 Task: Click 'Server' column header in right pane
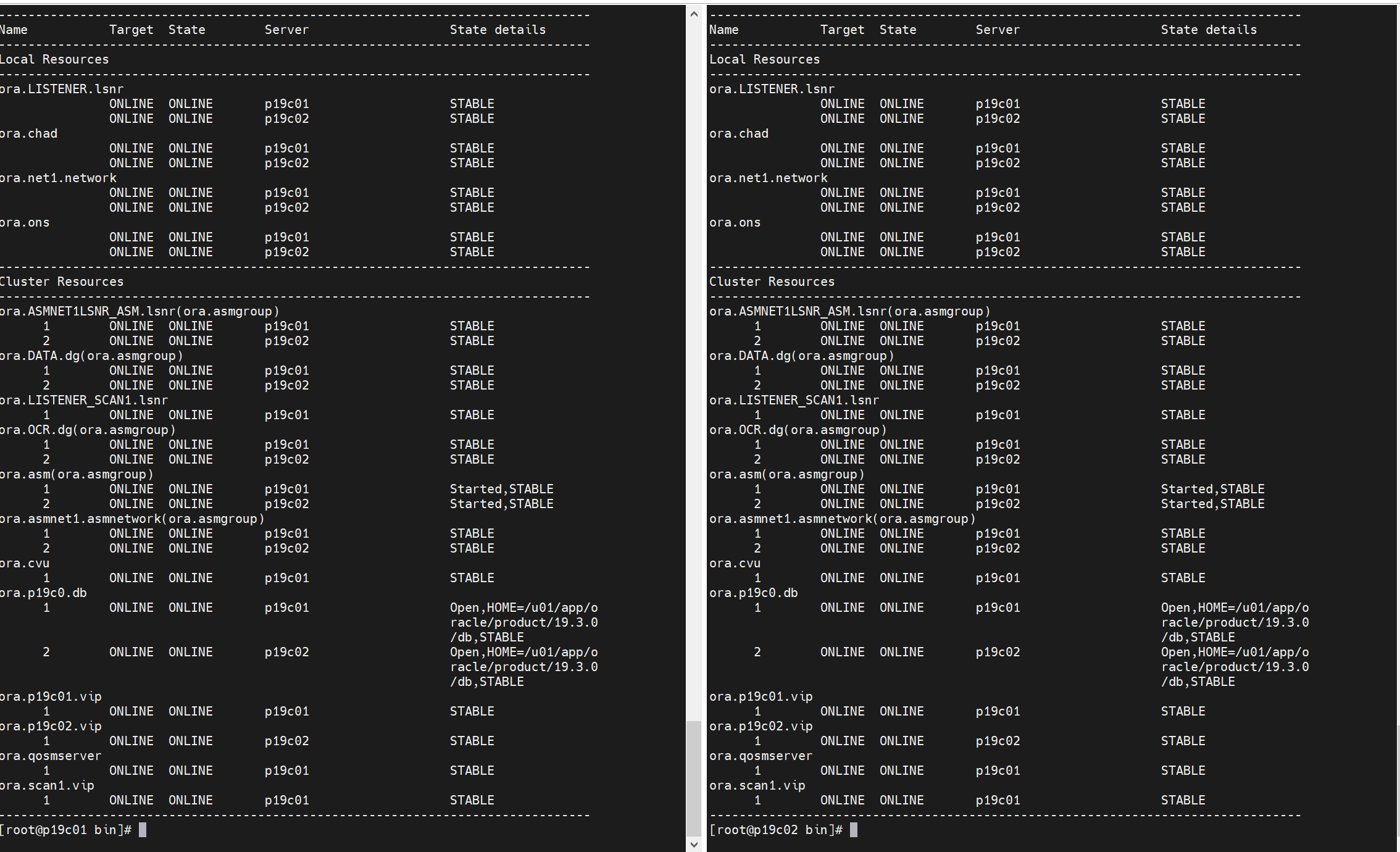(998, 30)
